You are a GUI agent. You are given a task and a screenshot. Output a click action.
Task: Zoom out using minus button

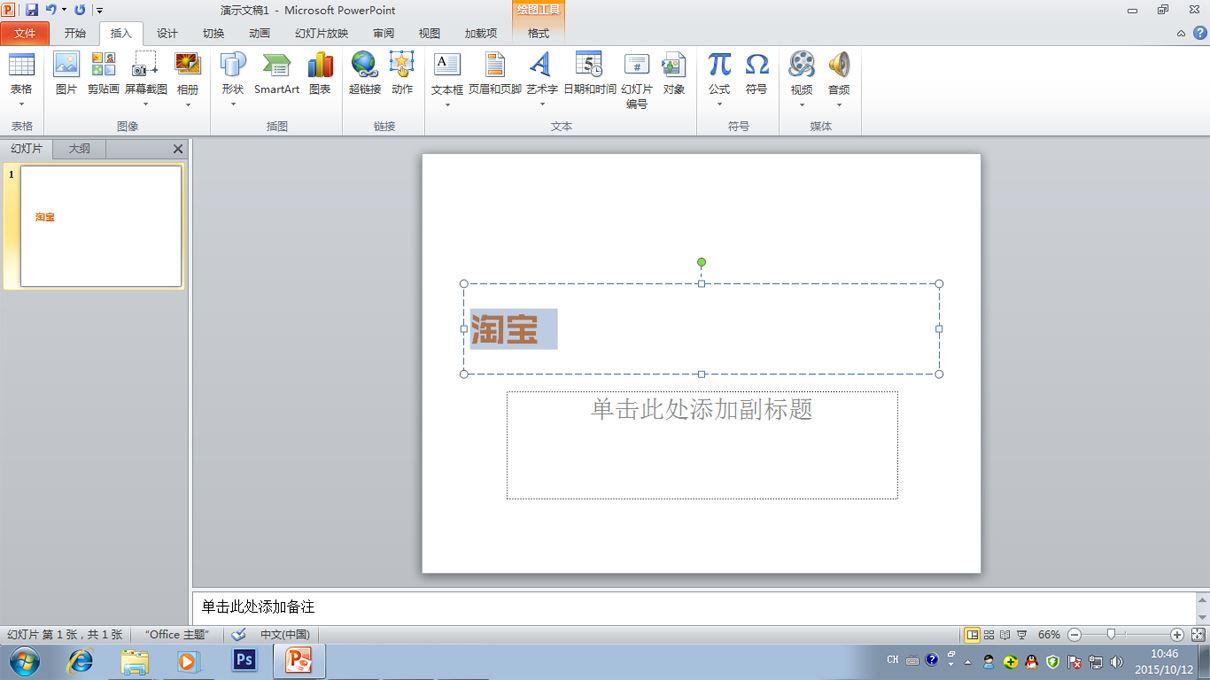pyautogui.click(x=1074, y=635)
